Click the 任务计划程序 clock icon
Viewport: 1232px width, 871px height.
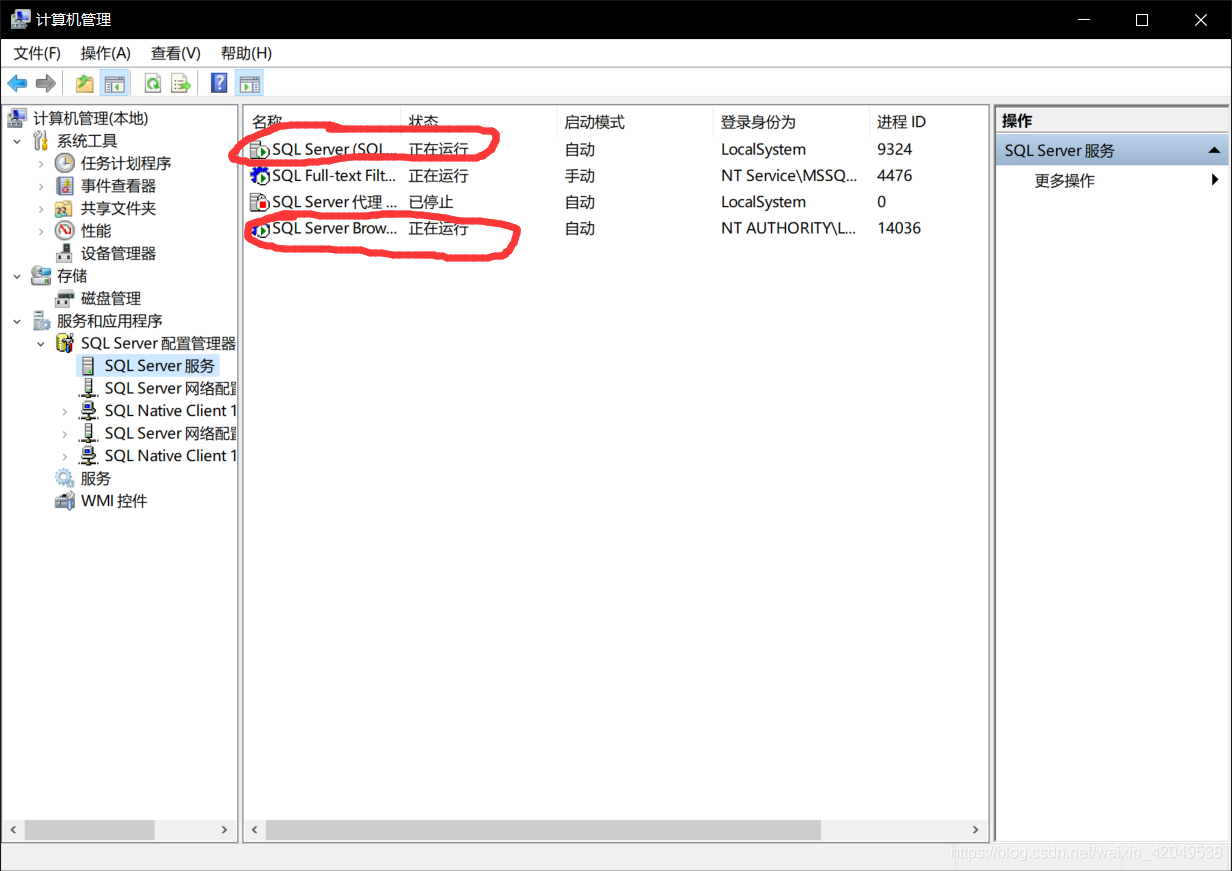[x=64, y=163]
